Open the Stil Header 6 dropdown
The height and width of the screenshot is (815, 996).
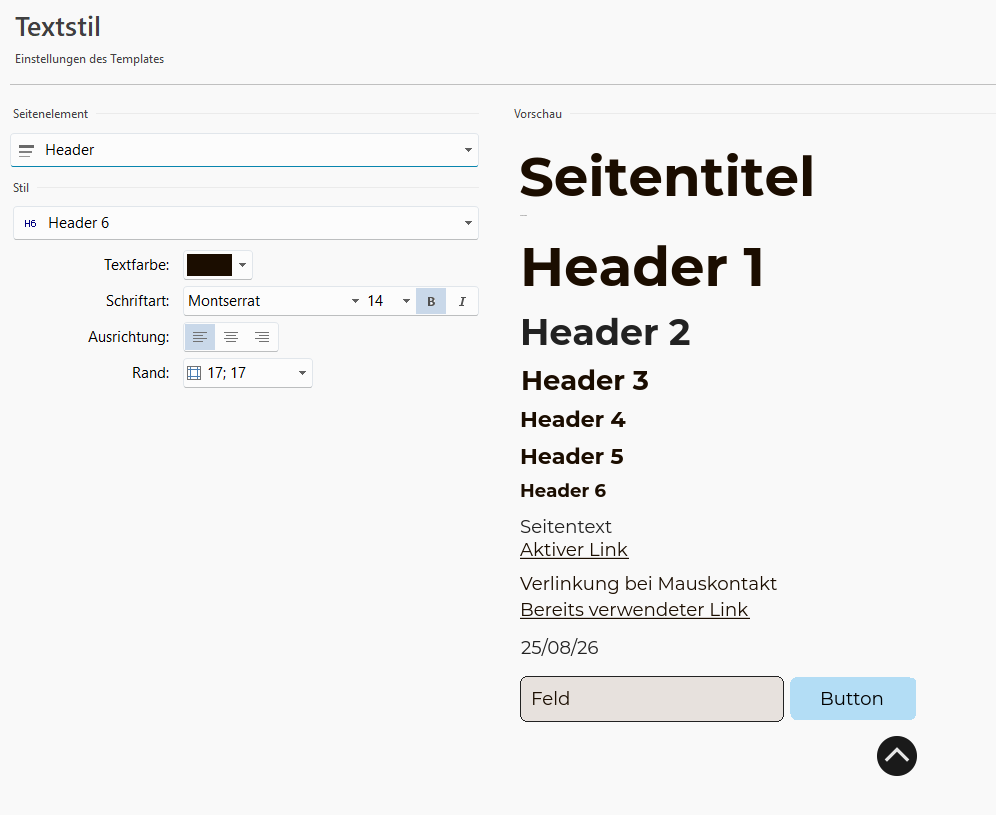[246, 223]
